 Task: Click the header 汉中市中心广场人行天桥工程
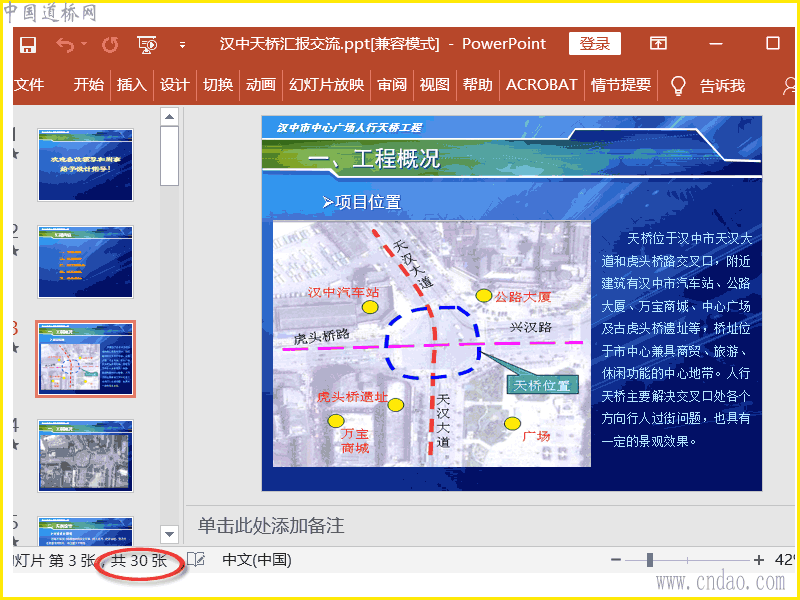(349, 128)
